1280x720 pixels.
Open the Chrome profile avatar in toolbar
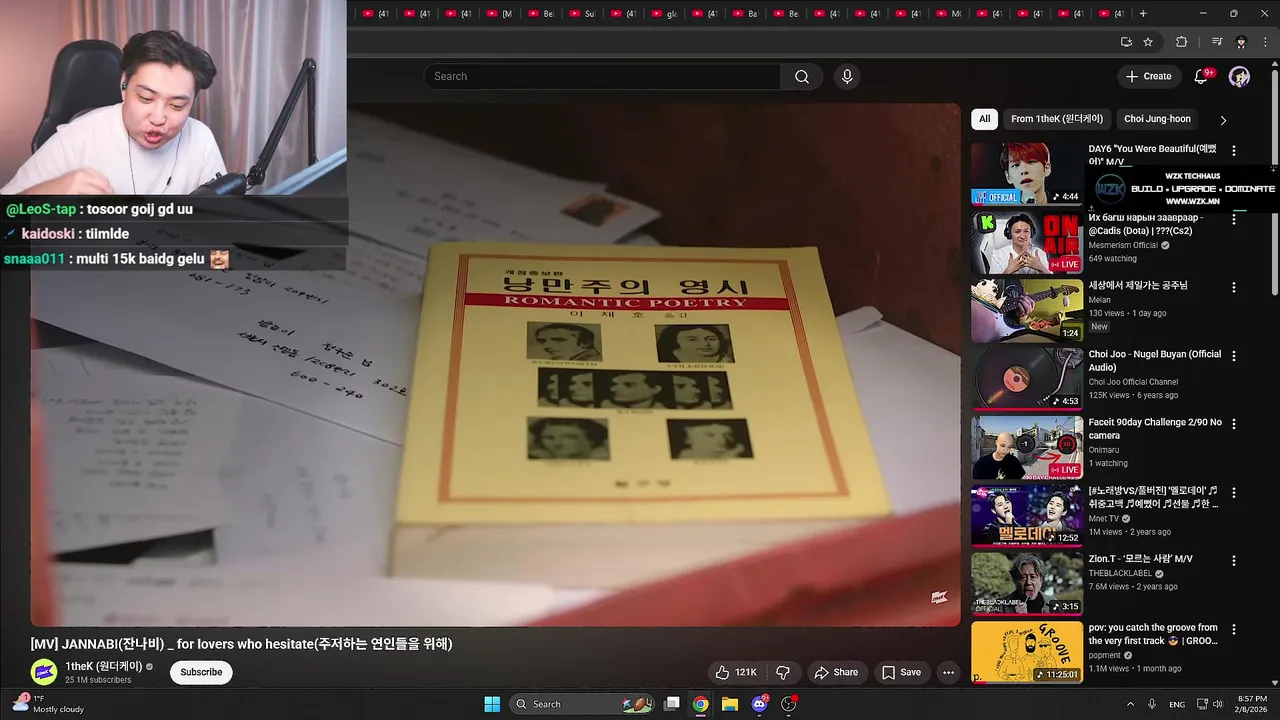(1241, 42)
